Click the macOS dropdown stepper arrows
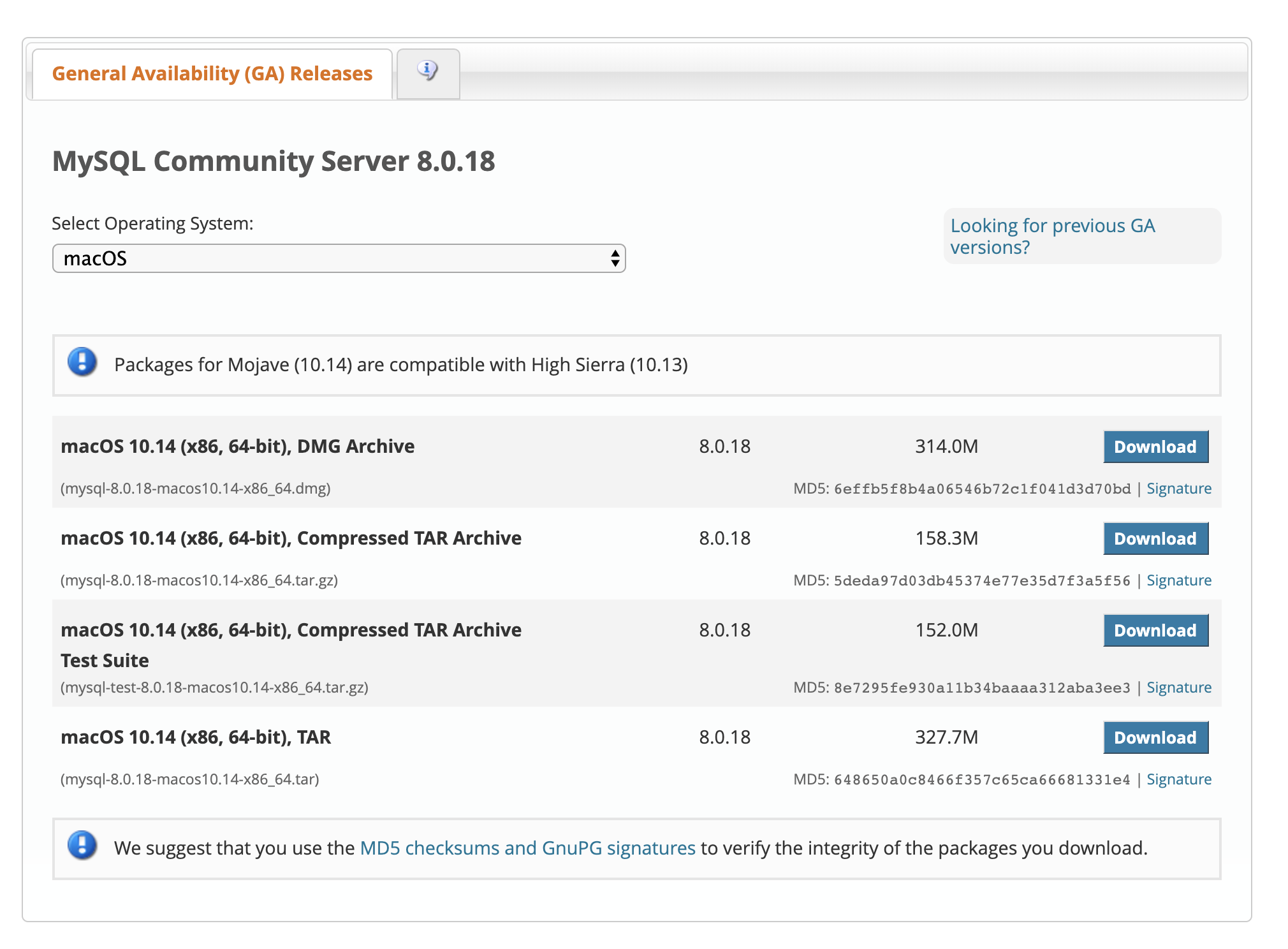1288x949 pixels. pos(615,258)
